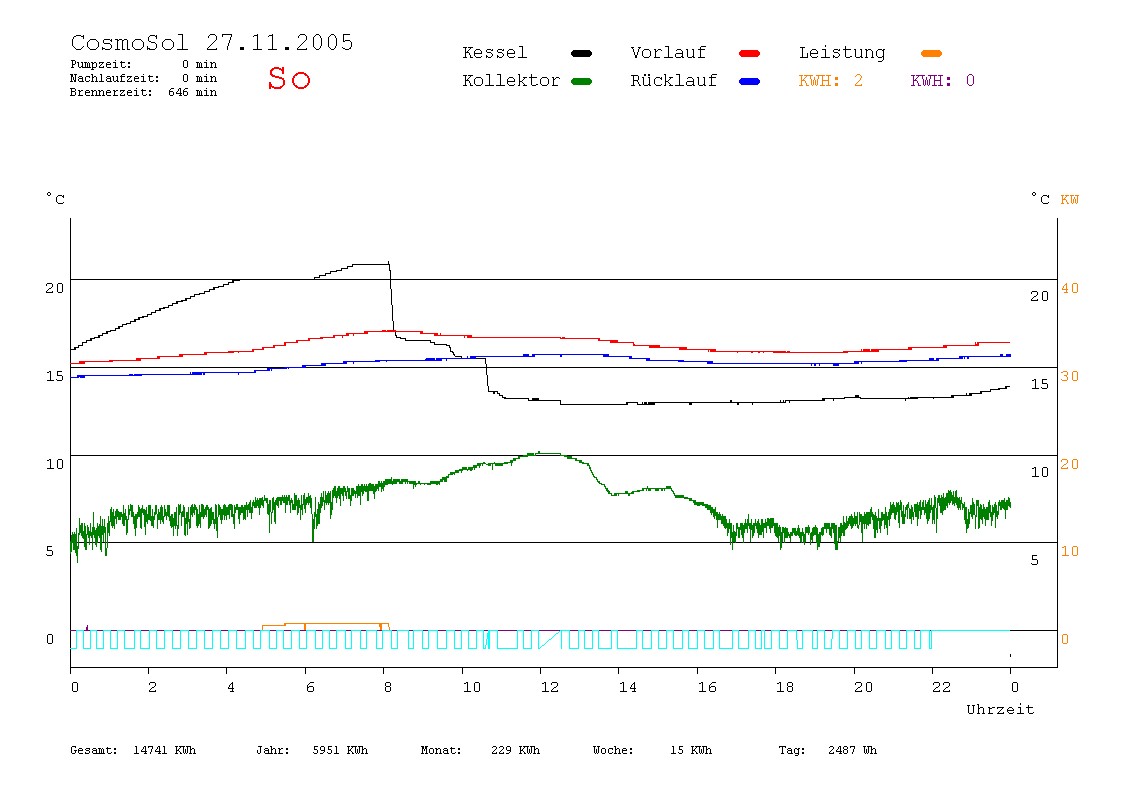Select the title 'CosmoSol 27.11.2005'

click(212, 42)
